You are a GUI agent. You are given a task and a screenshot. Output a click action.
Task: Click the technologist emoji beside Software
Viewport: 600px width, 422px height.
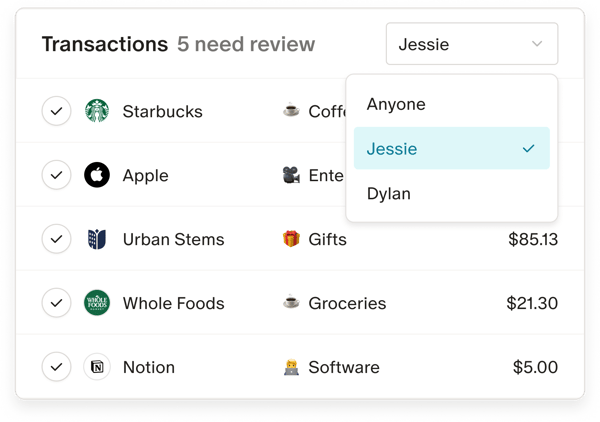pyautogui.click(x=291, y=367)
